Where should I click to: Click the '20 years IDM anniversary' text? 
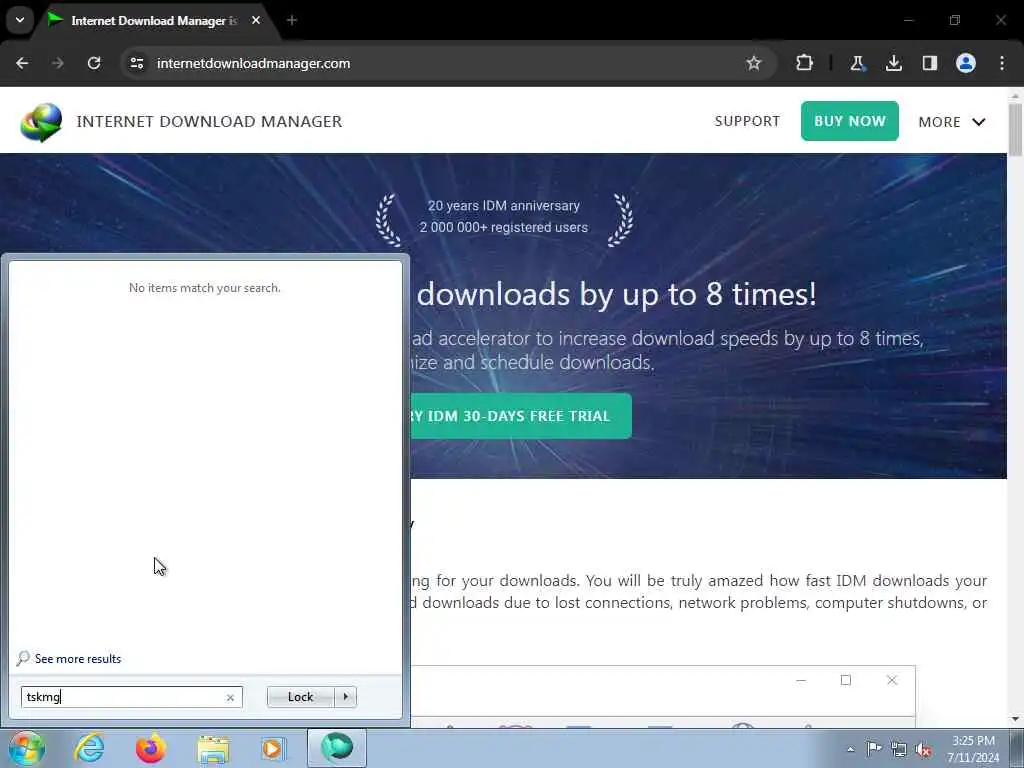point(504,206)
